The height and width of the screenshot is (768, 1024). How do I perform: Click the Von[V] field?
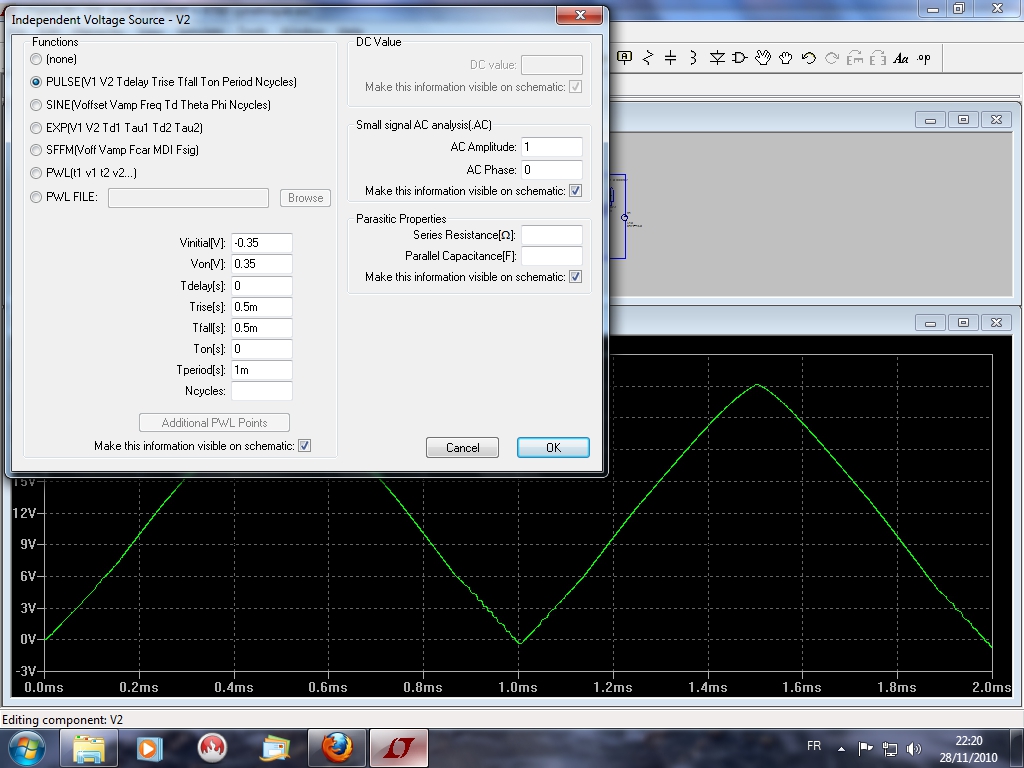pyautogui.click(x=261, y=264)
